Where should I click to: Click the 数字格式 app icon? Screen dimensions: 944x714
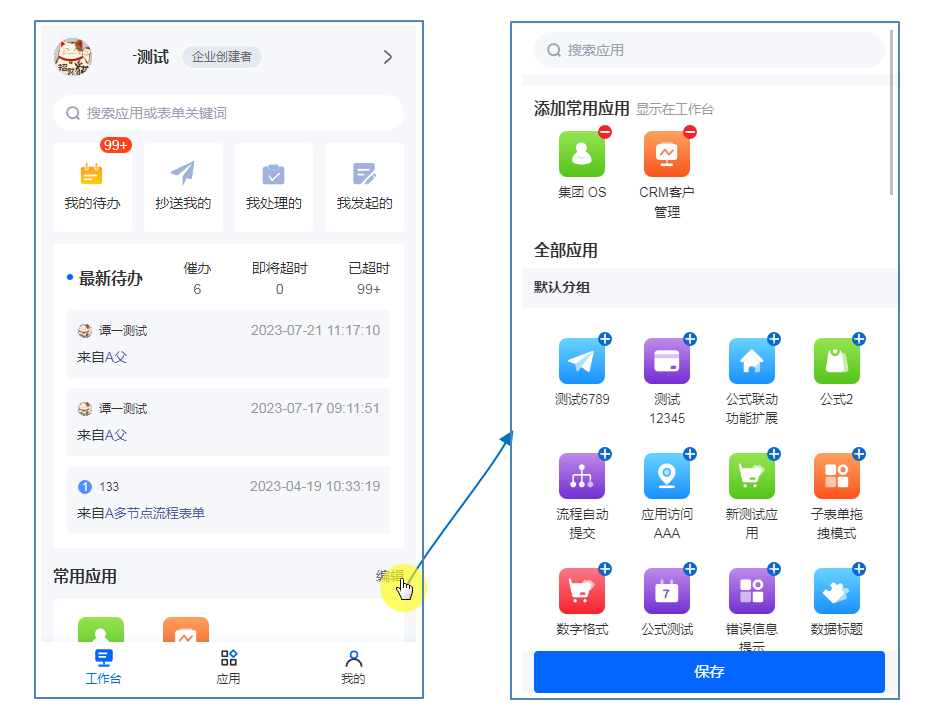click(x=582, y=591)
